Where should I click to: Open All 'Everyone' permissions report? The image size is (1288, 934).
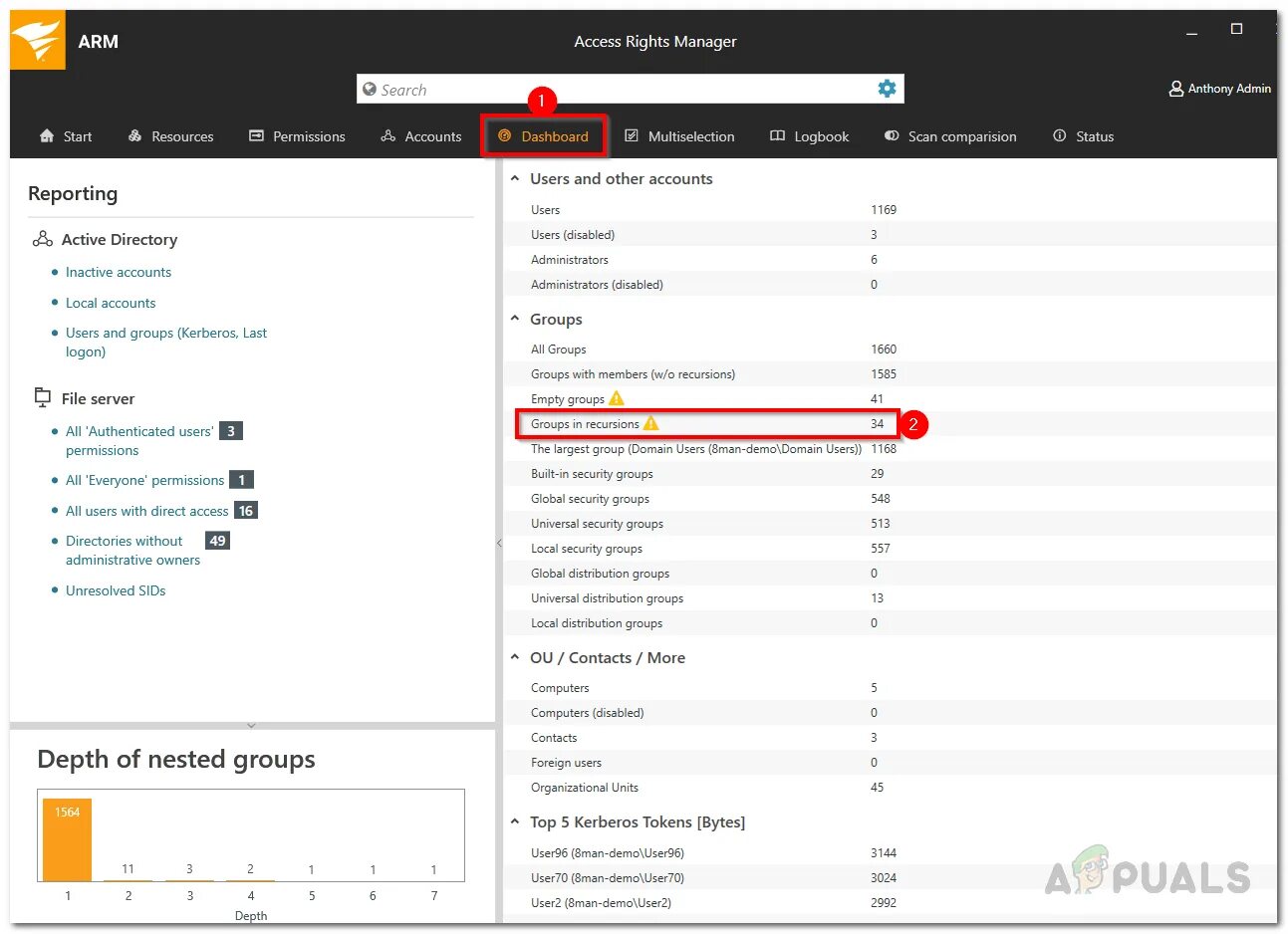coord(144,480)
